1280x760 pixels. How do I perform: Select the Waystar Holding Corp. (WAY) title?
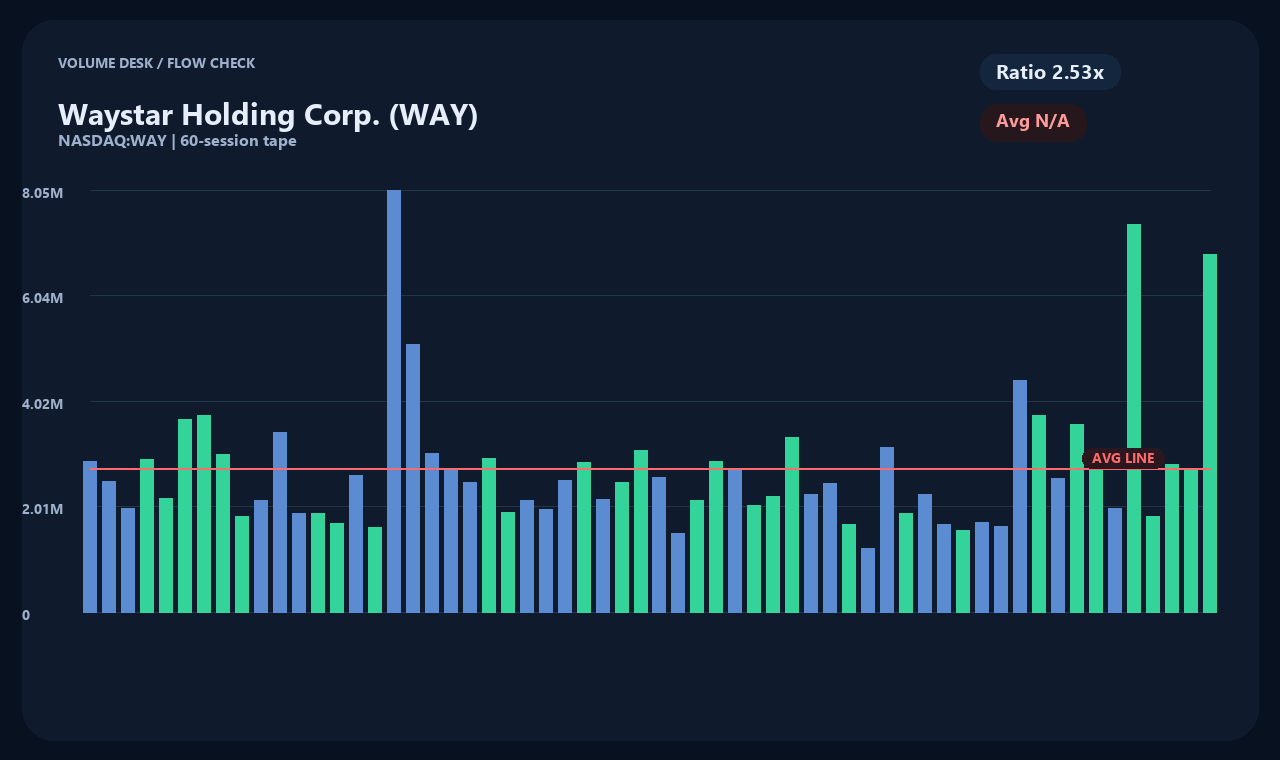(x=268, y=115)
